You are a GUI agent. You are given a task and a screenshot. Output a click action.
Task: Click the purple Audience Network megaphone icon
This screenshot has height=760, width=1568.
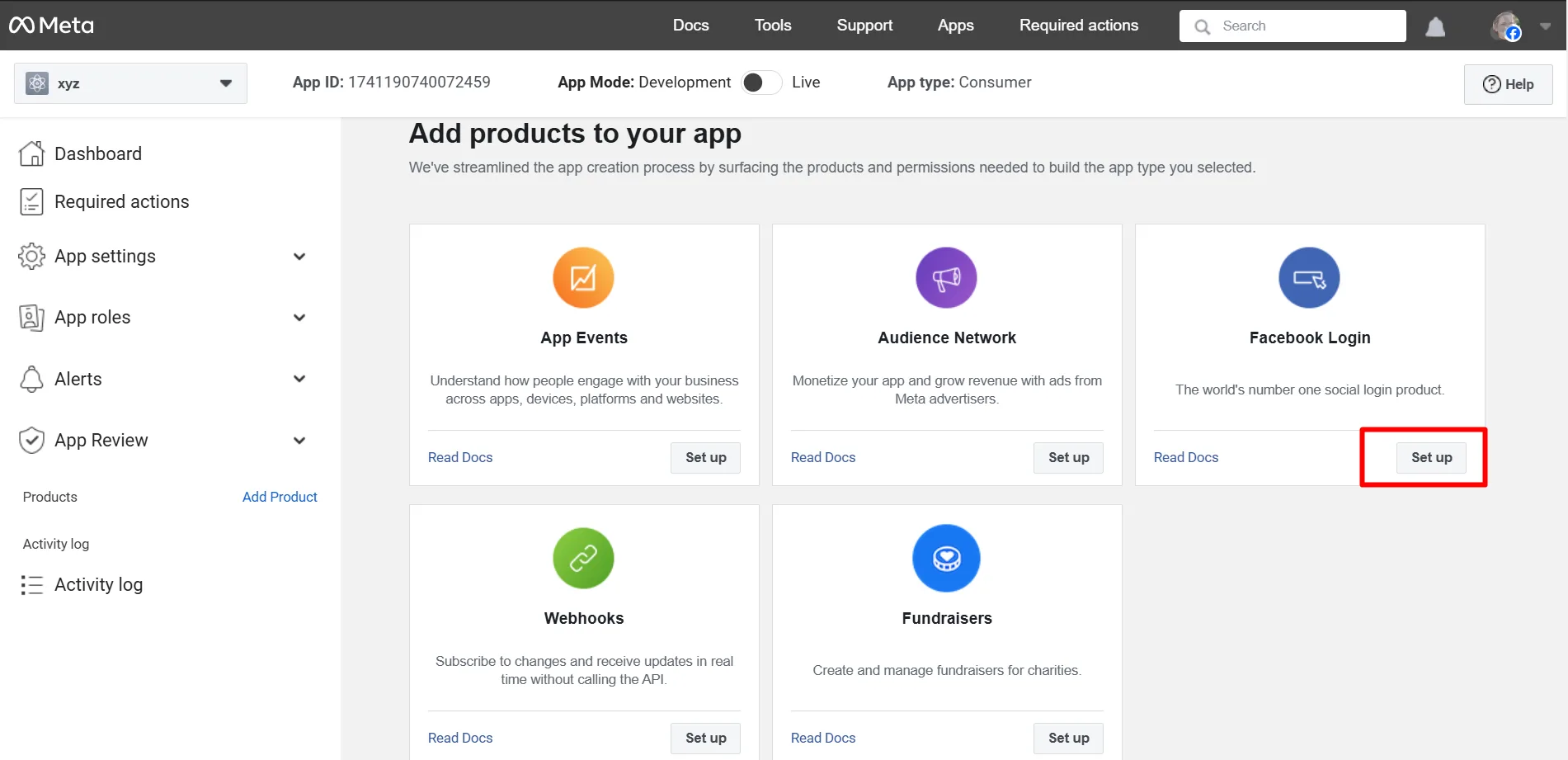(946, 278)
